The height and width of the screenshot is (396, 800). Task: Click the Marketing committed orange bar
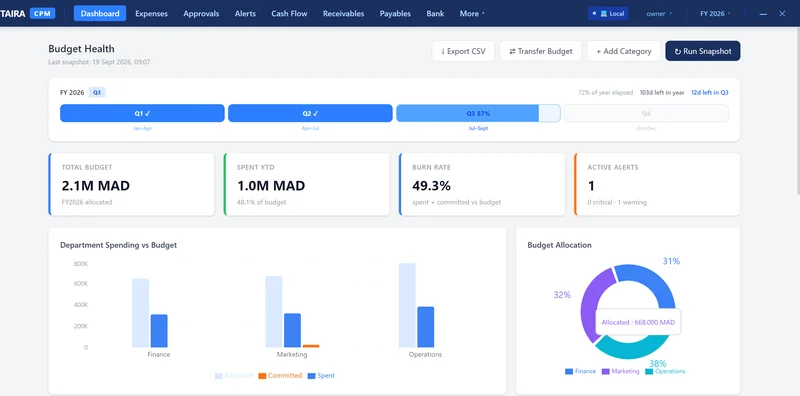click(x=311, y=346)
